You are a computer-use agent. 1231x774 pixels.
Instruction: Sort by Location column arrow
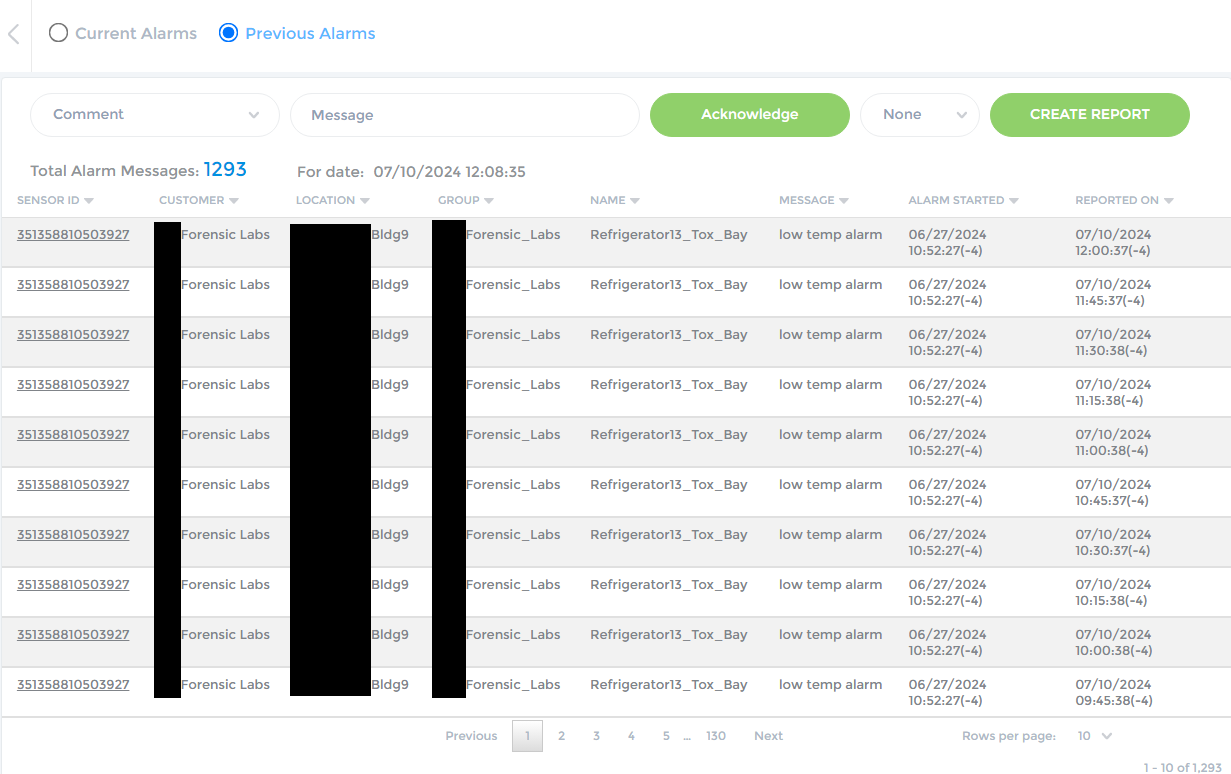[x=365, y=201]
